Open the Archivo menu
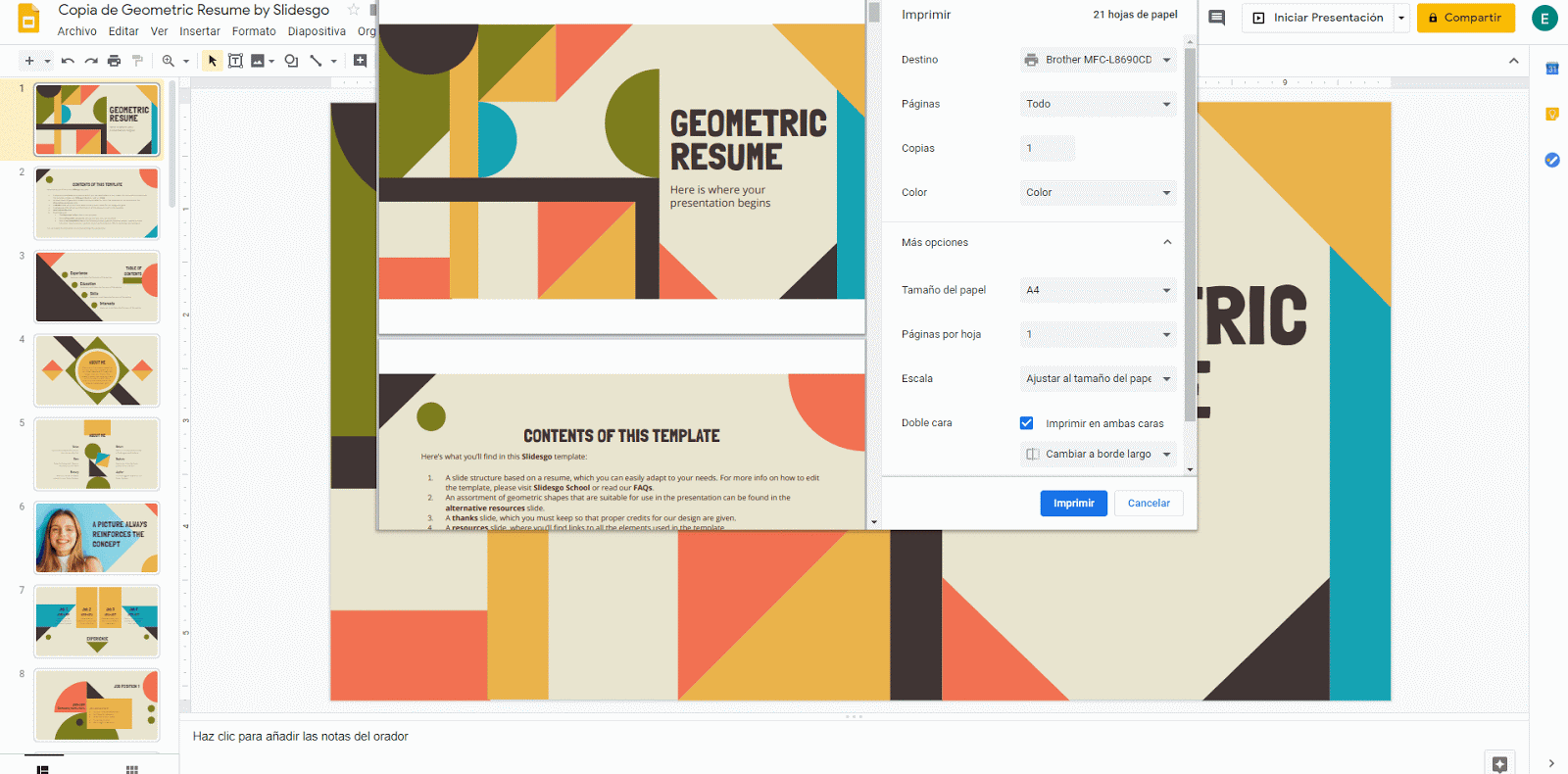The image size is (1568, 774). [76, 31]
